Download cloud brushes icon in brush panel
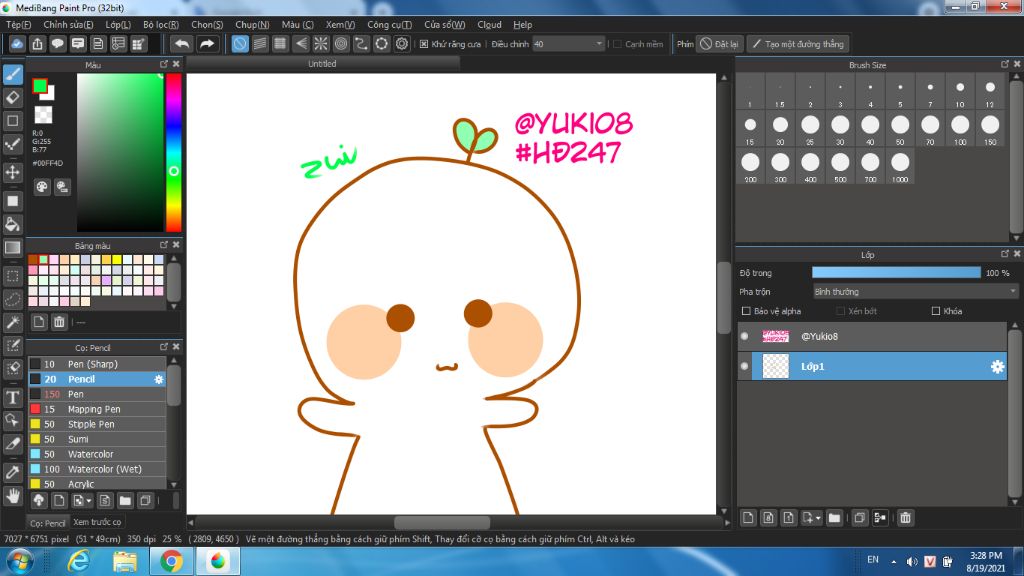1024x576 pixels. click(x=39, y=500)
